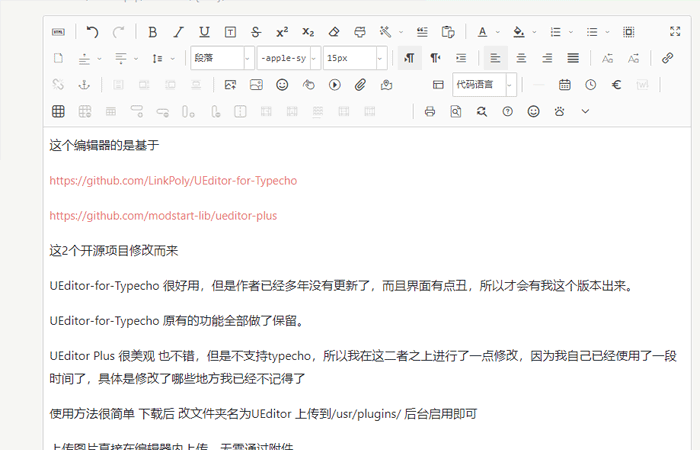Toggle strikethrough formatting
The width and height of the screenshot is (700, 450).
tap(257, 32)
